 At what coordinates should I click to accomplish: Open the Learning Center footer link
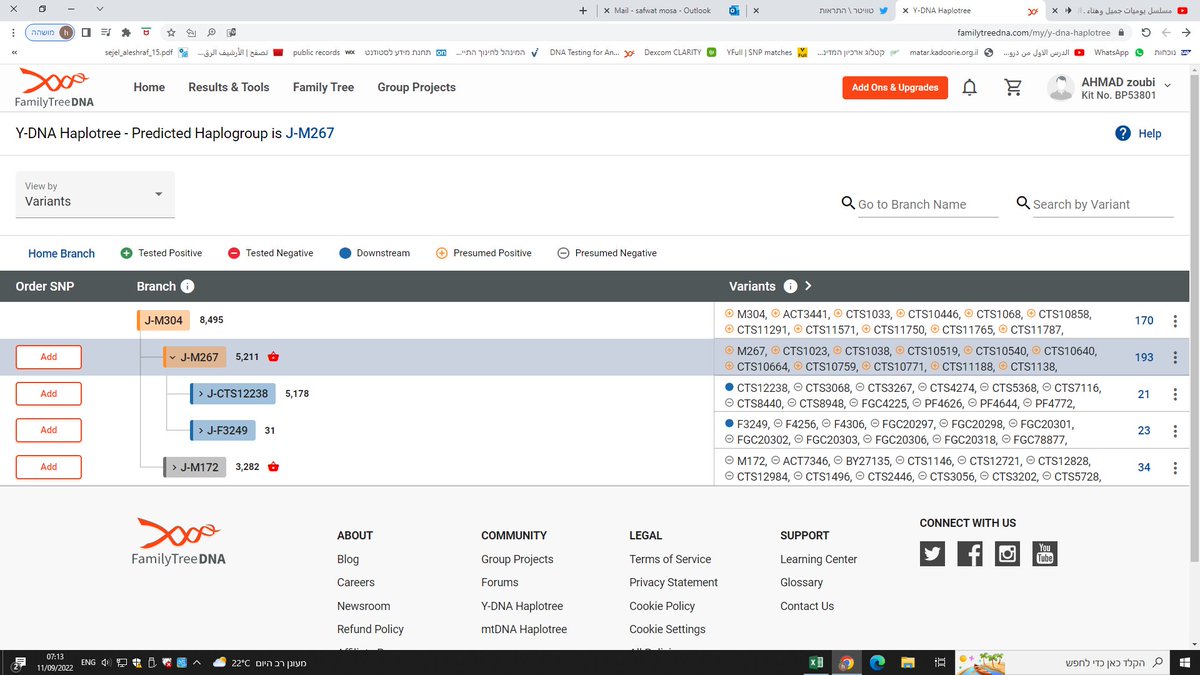(818, 559)
